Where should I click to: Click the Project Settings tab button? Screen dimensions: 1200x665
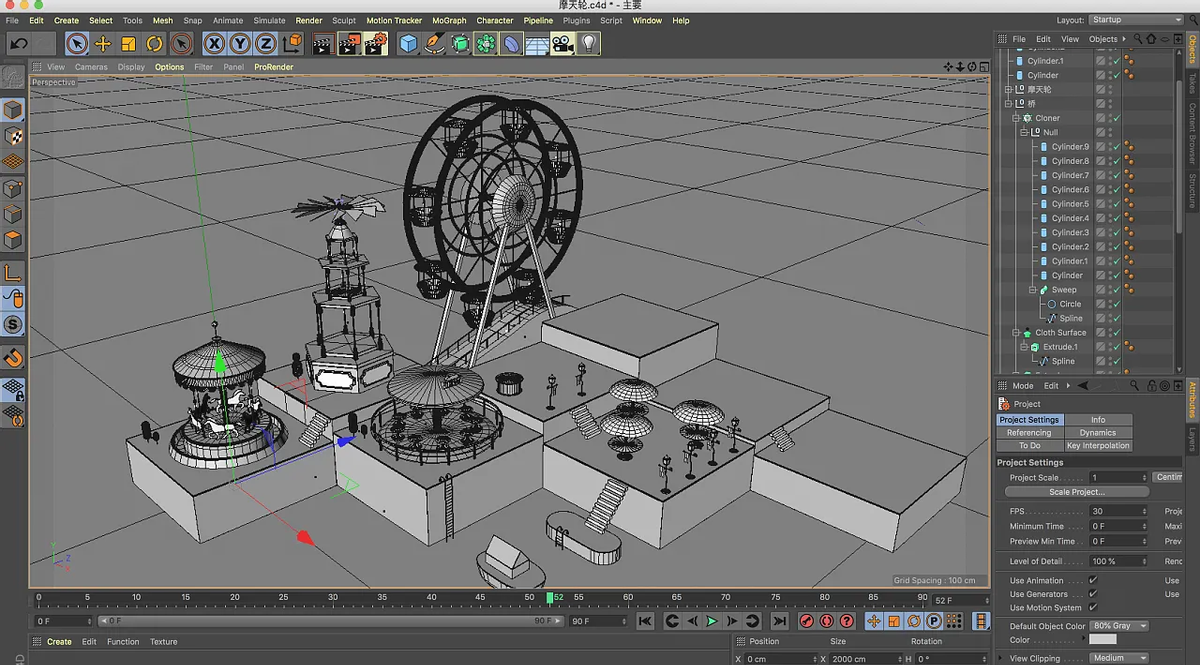pyautogui.click(x=1029, y=420)
